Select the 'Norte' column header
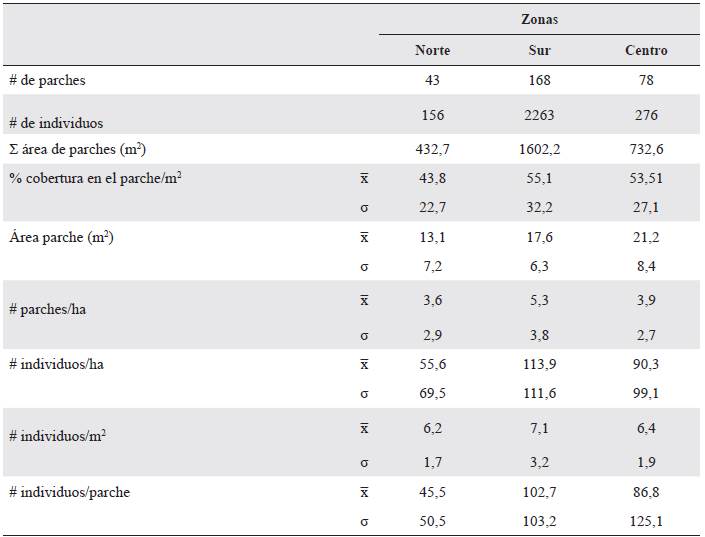 432,50
